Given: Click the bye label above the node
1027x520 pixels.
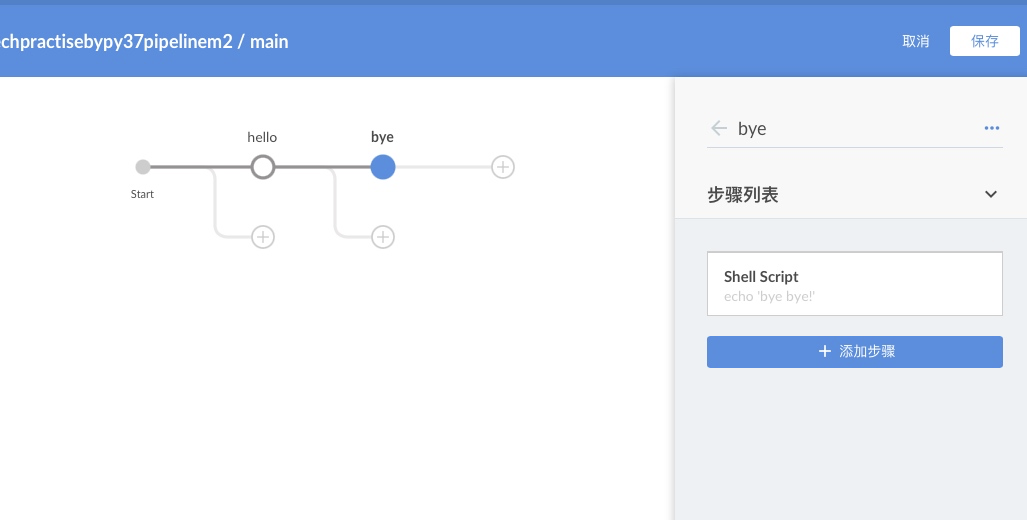Looking at the screenshot, I should [x=382, y=137].
